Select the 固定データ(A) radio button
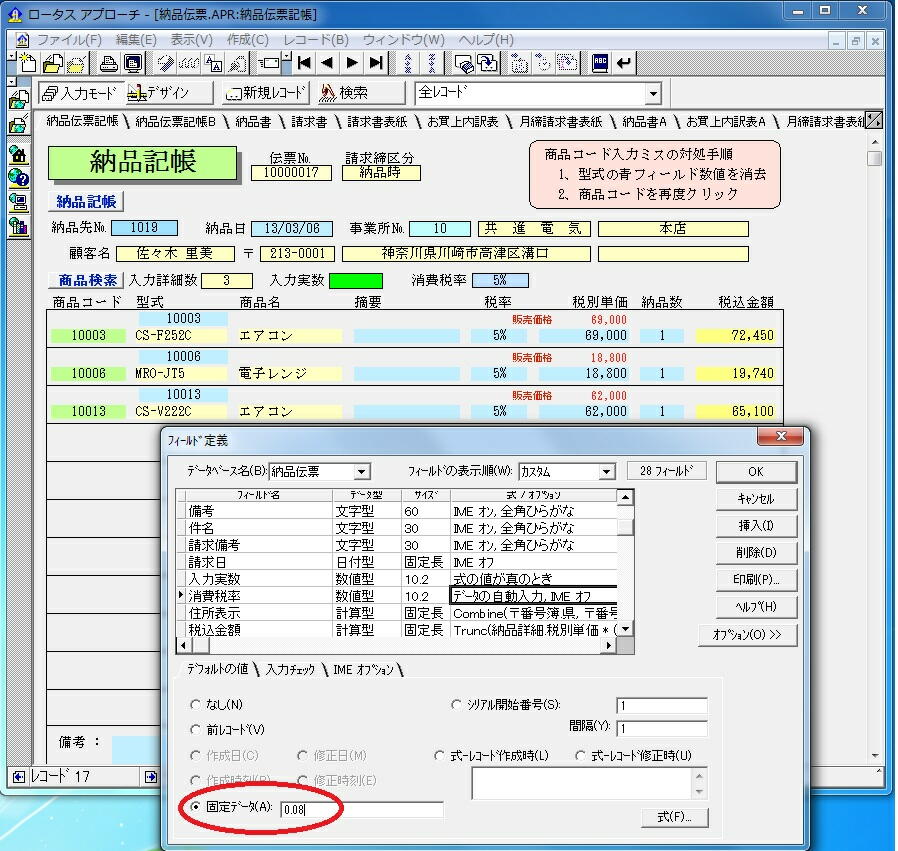This screenshot has width=898, height=851. (195, 806)
